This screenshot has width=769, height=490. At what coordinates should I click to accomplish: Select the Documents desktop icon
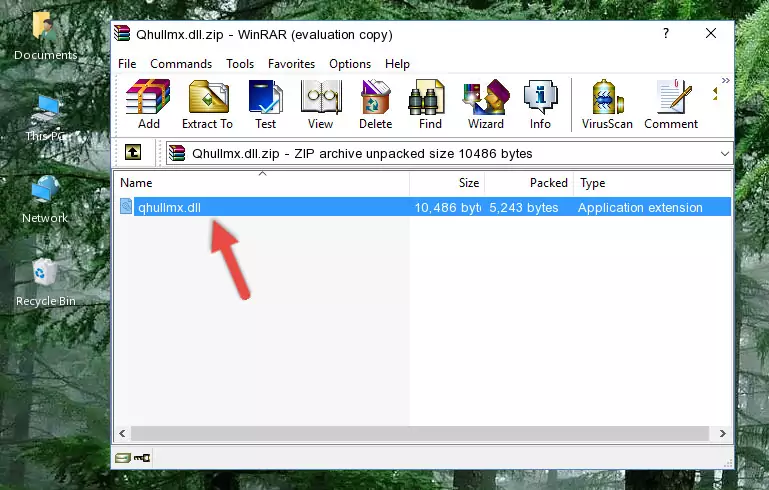(x=45, y=36)
